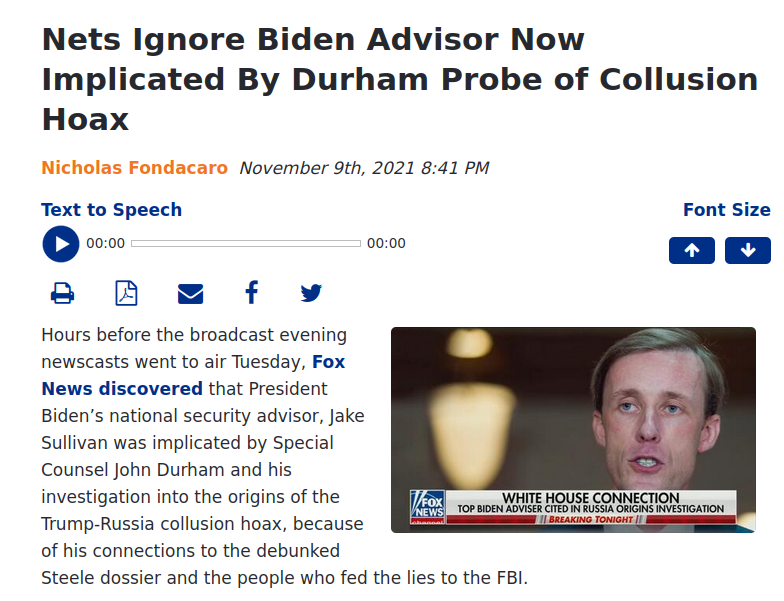This screenshot has height=601, width=784.
Task: Open the Jake Sullivan Fox News screenshot image
Action: tap(573, 430)
